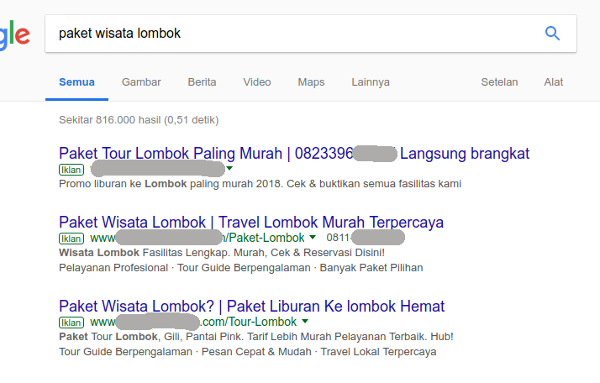The image size is (600, 383).
Task: Open the Berita tab
Action: (202, 82)
